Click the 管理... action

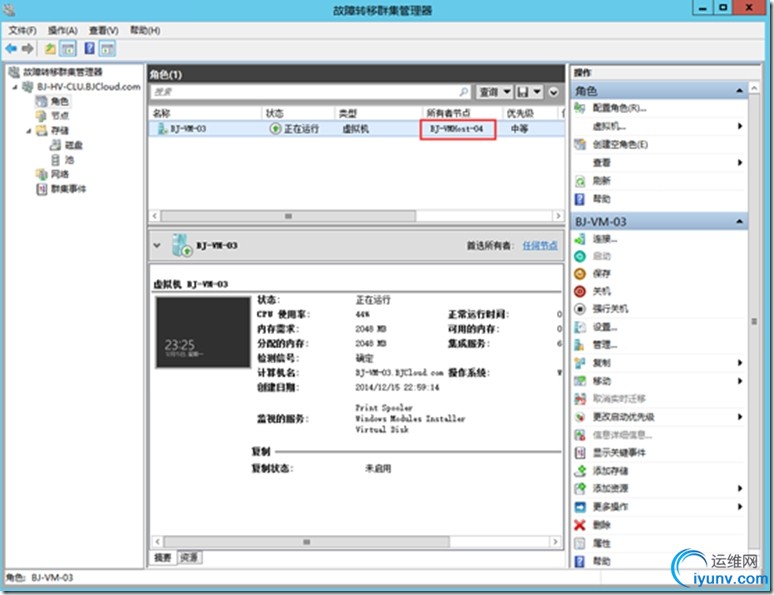pos(605,345)
